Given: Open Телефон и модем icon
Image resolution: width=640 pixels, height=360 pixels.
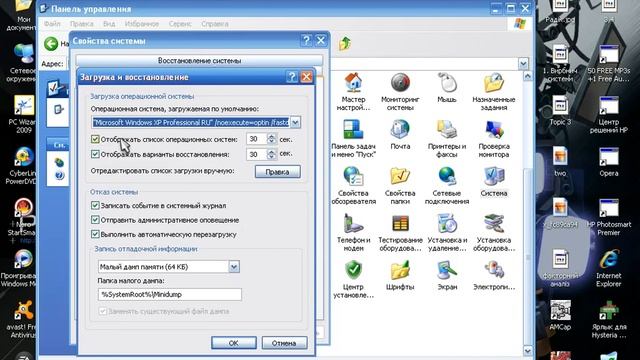Looking at the screenshot, I should (x=353, y=224).
